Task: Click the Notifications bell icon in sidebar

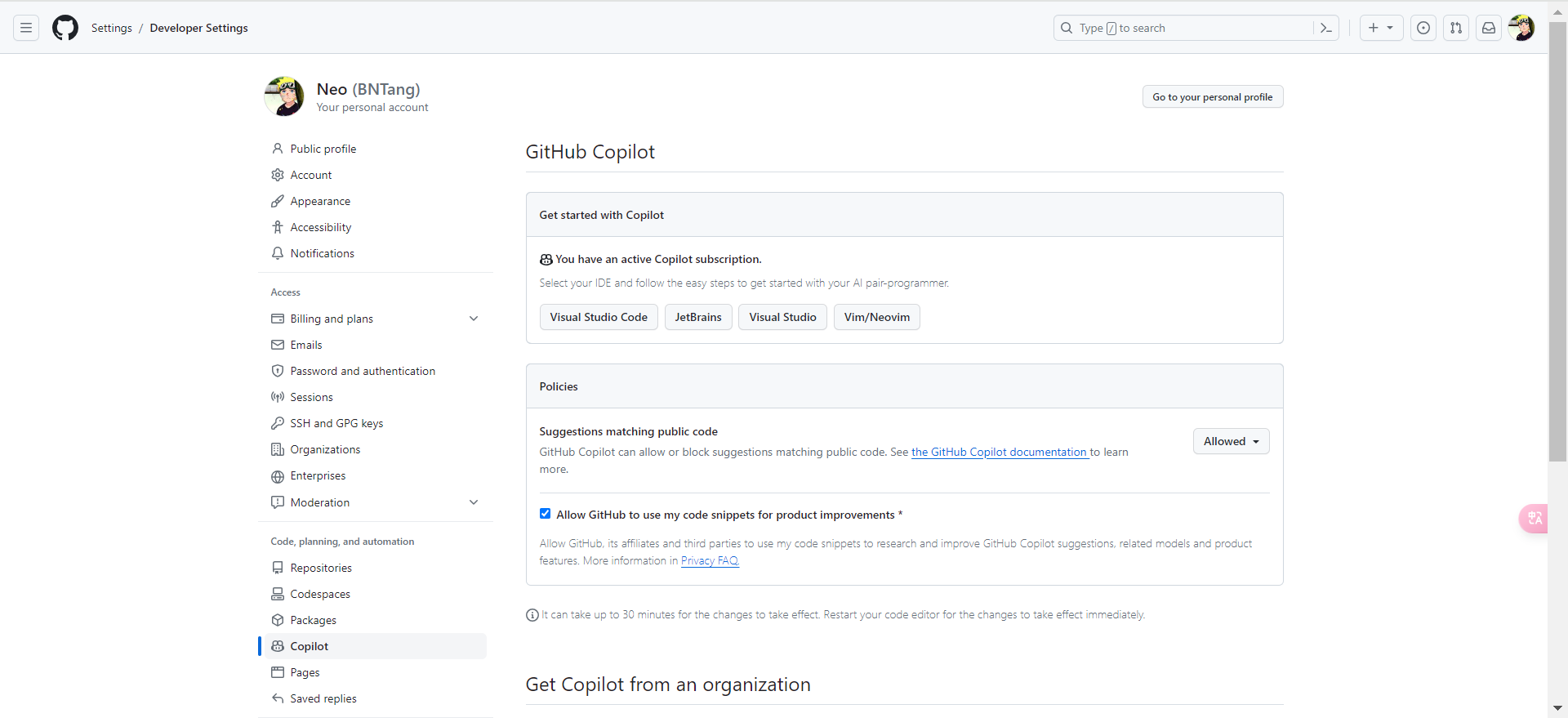Action: 278,253
